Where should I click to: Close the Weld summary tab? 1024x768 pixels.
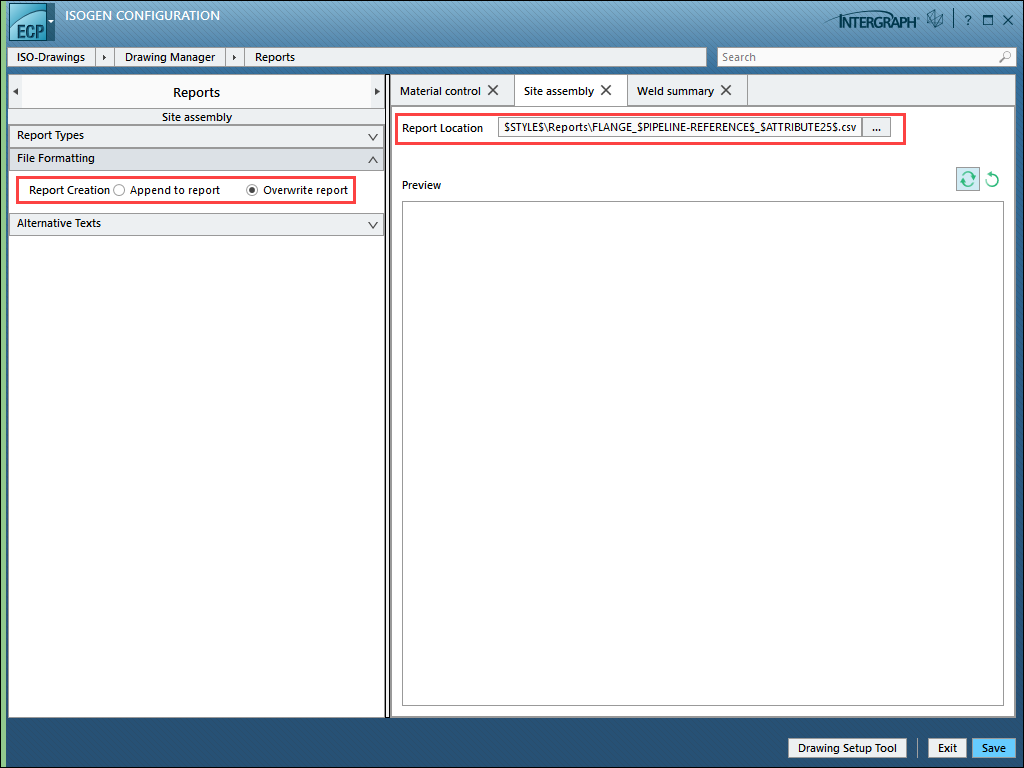[726, 90]
